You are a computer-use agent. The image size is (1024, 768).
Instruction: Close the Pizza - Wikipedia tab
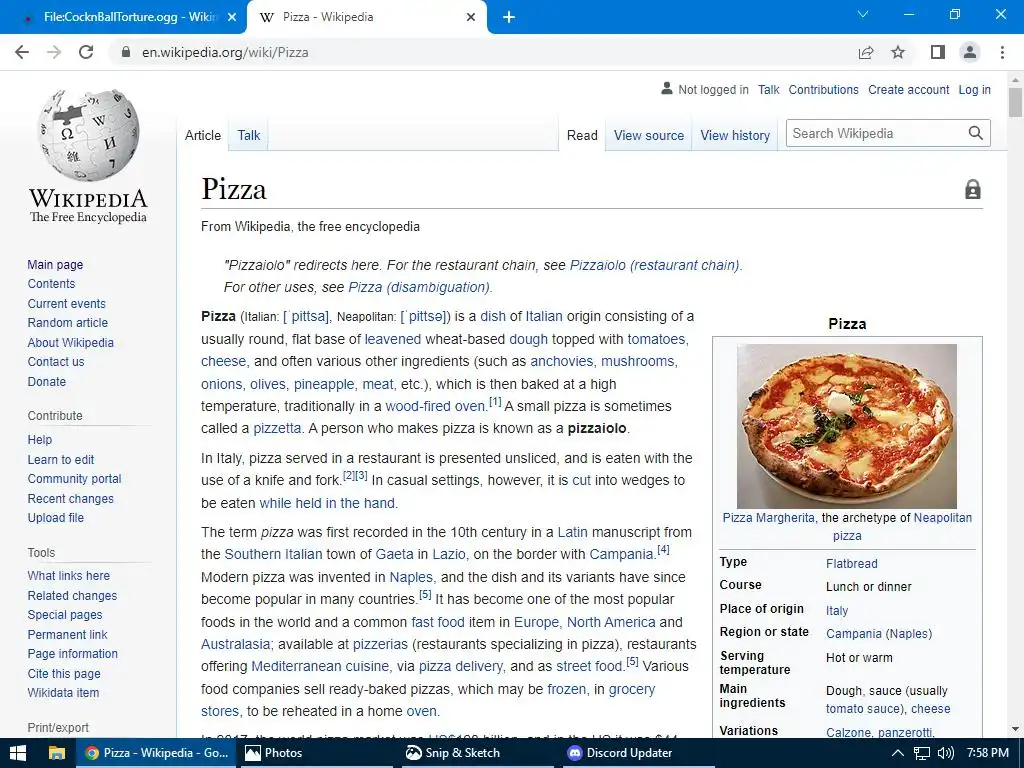tap(471, 17)
